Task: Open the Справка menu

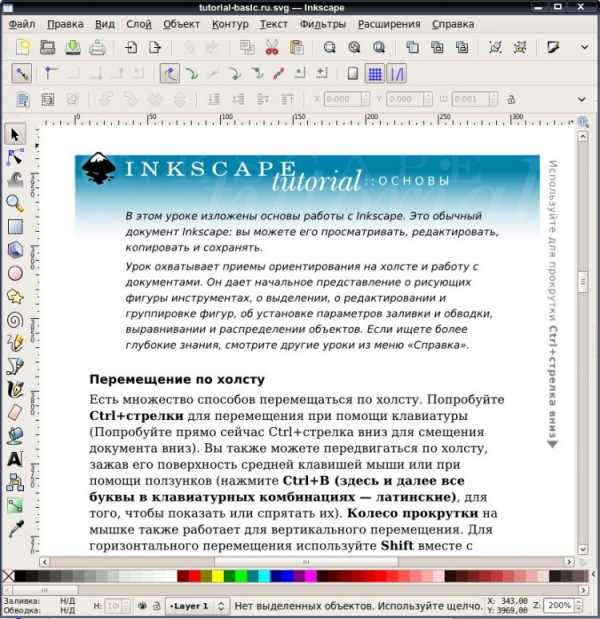Action: pyautogui.click(x=453, y=24)
